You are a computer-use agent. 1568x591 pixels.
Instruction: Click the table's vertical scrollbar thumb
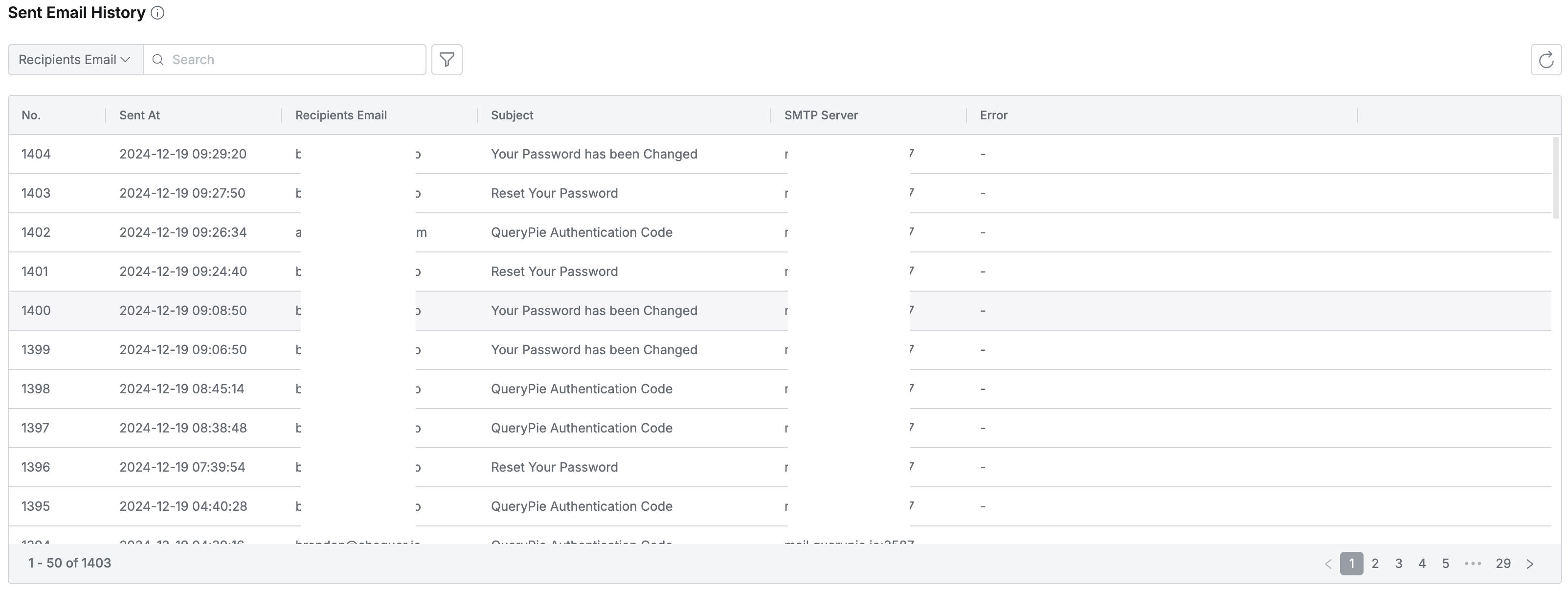[1556, 178]
